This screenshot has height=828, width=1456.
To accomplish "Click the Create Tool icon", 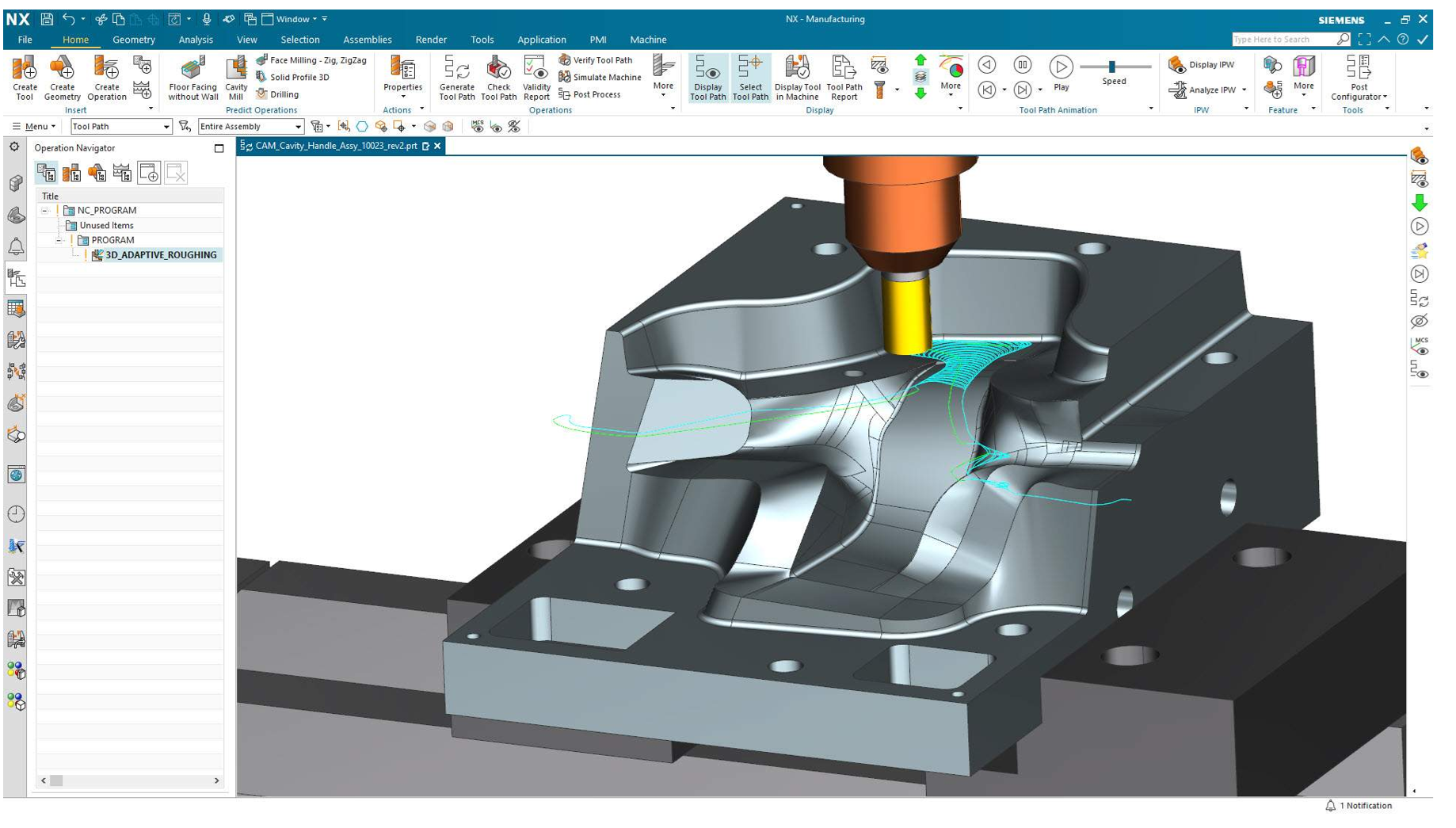I will click(x=25, y=78).
